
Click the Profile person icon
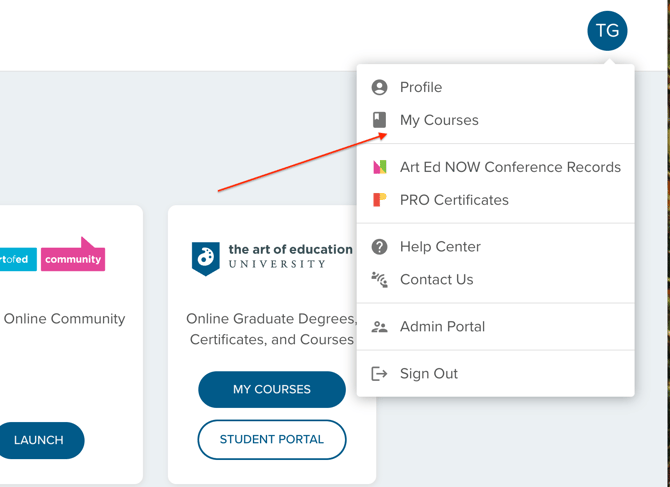379,87
